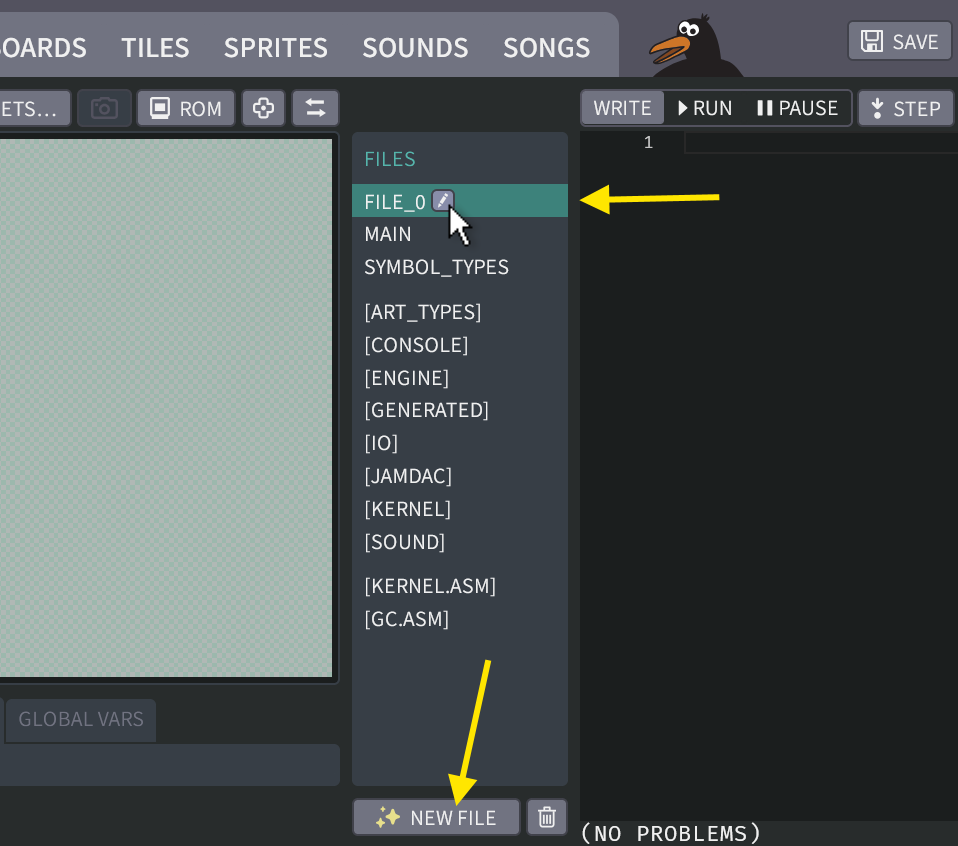The image size is (958, 846).
Task: Click the swap arrows icon
Action: (x=314, y=107)
